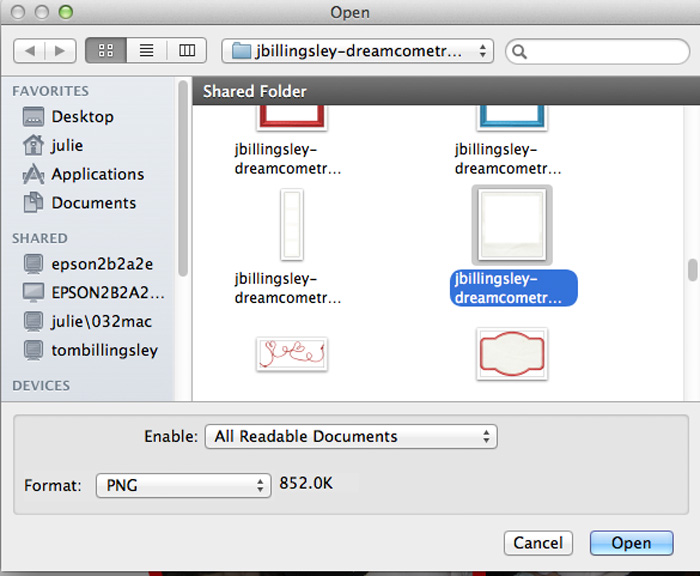Image resolution: width=700 pixels, height=576 pixels.
Task: Go forward with the right arrow button
Action: click(x=60, y=51)
